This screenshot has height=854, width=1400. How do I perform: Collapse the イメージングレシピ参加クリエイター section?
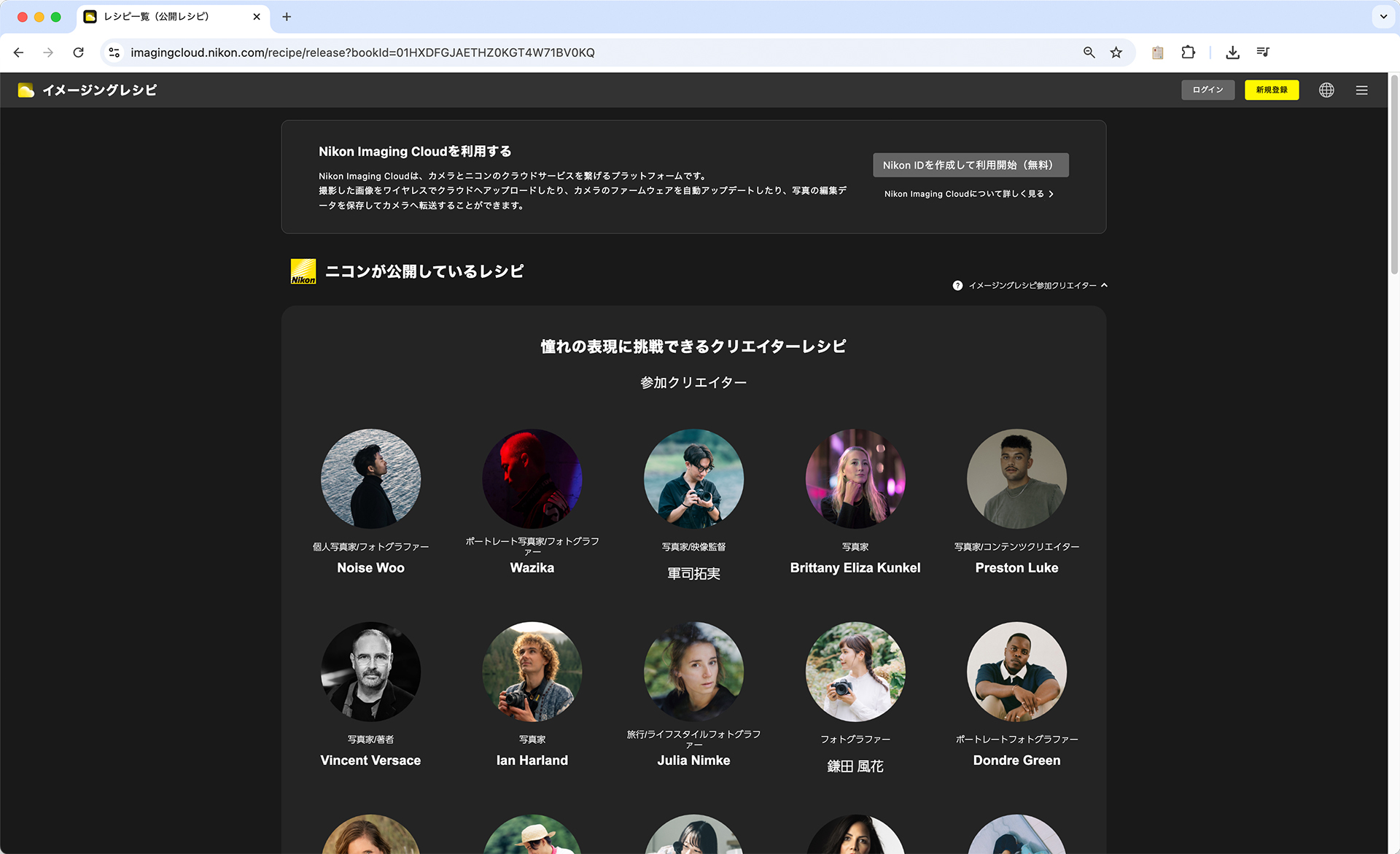pyautogui.click(x=1105, y=285)
